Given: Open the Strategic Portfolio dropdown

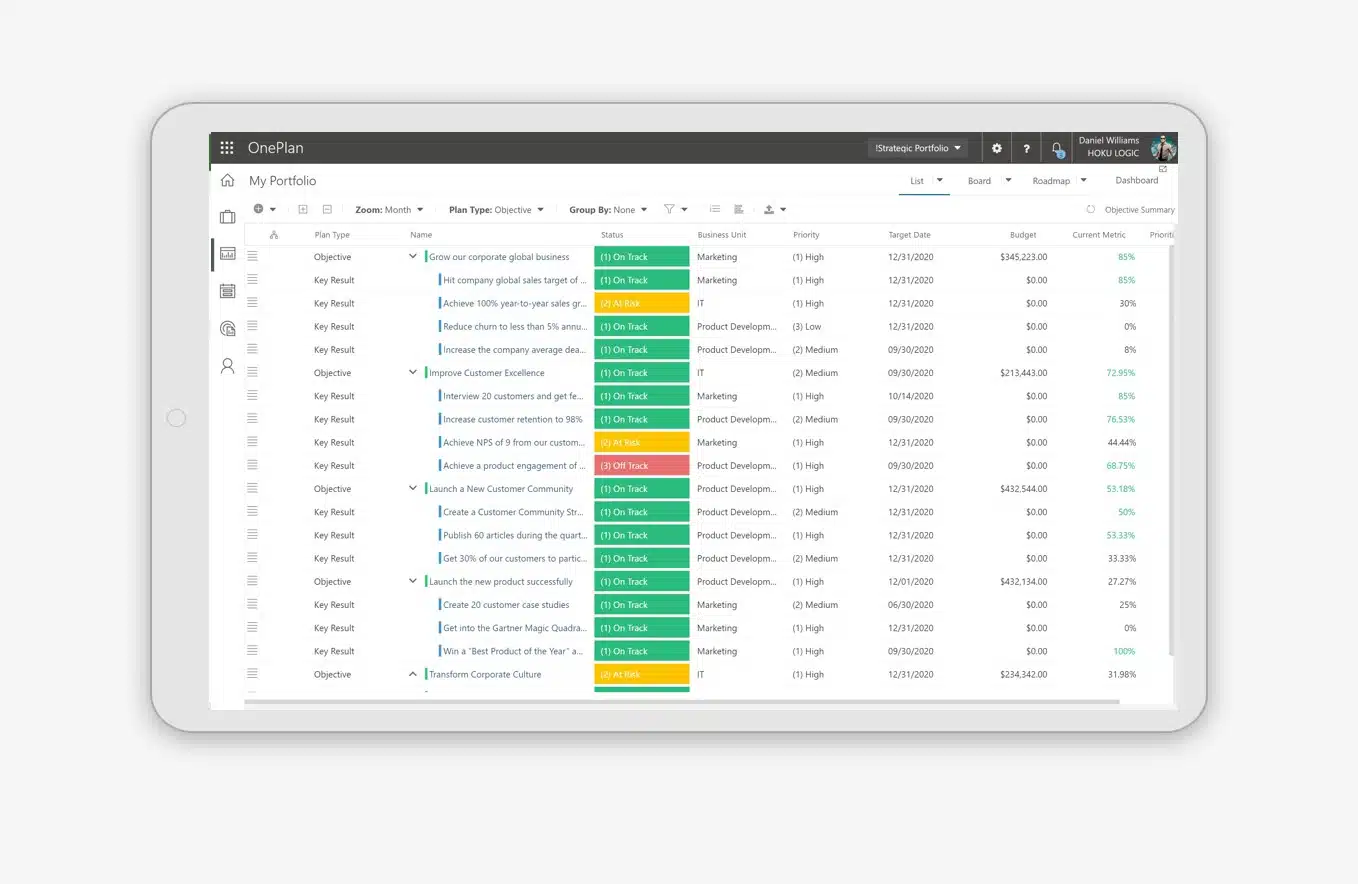Looking at the screenshot, I should click(x=917, y=148).
